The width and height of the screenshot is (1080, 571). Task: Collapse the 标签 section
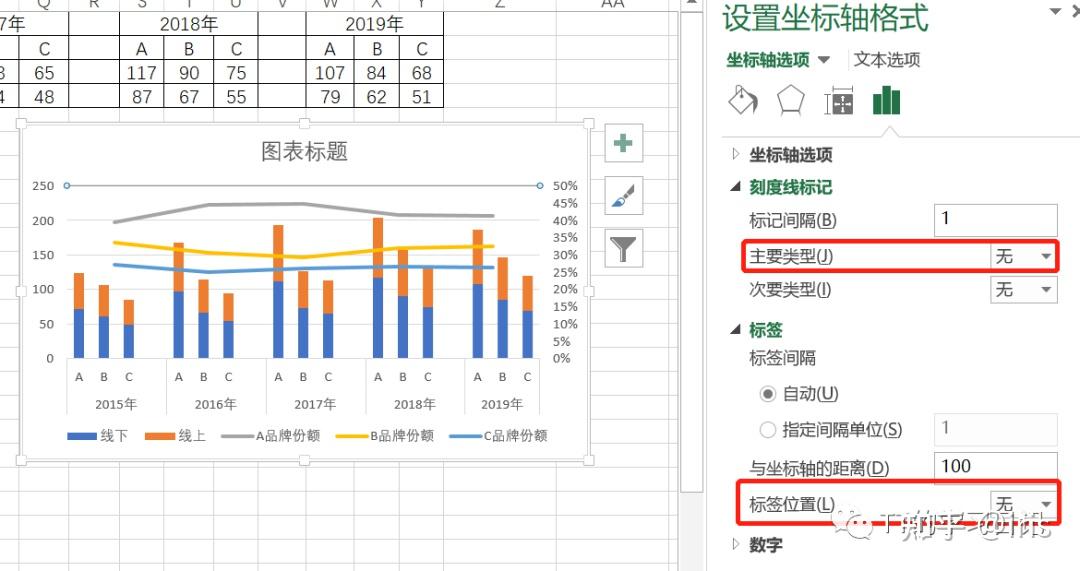click(736, 330)
